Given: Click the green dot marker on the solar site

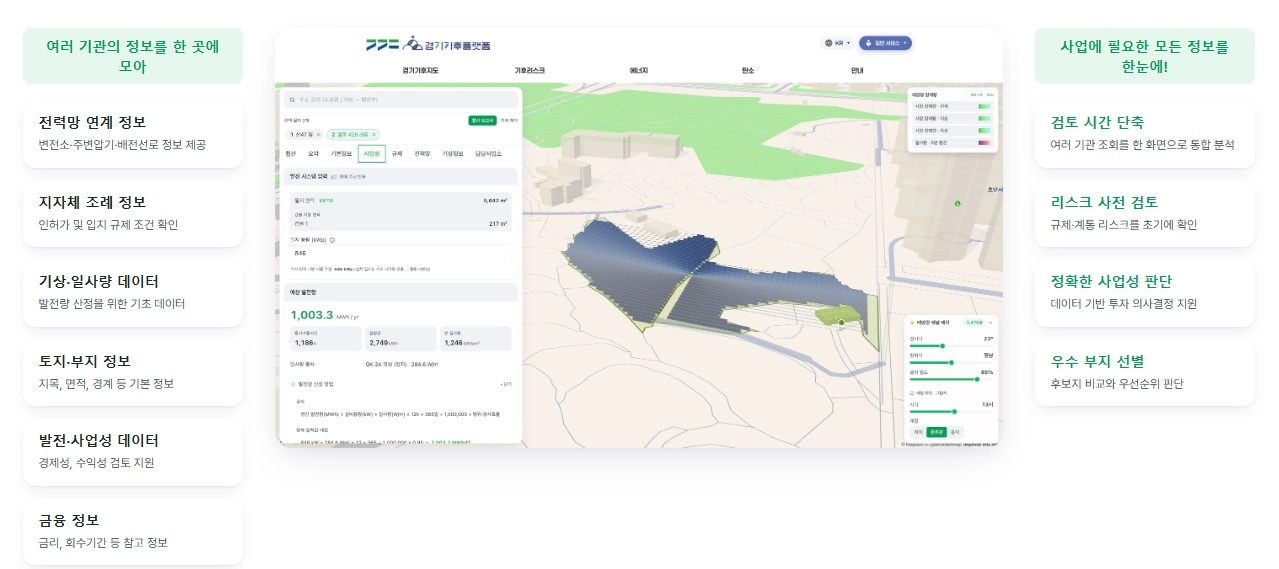Looking at the screenshot, I should [x=842, y=322].
